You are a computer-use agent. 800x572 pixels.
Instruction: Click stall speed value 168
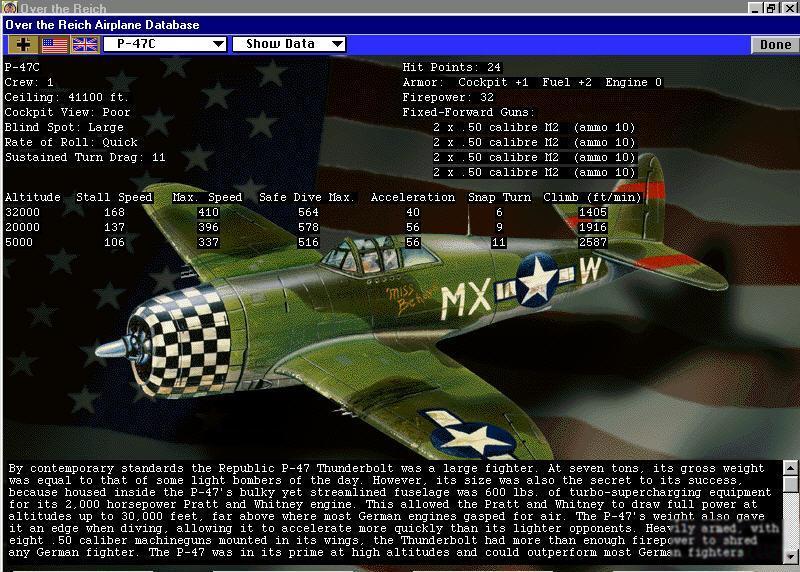coord(114,212)
